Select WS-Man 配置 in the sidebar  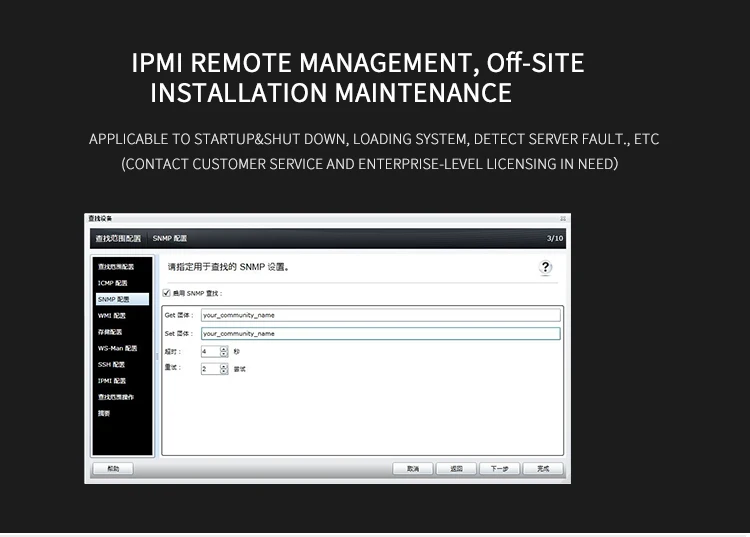[x=118, y=348]
